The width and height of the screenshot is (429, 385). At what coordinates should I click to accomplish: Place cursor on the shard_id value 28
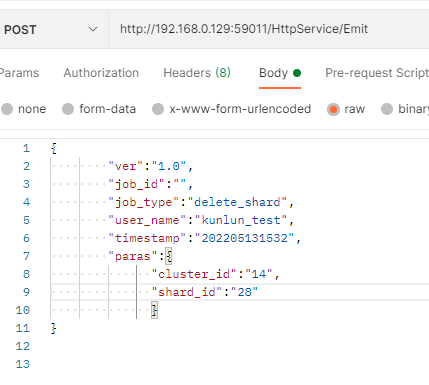(x=244, y=292)
